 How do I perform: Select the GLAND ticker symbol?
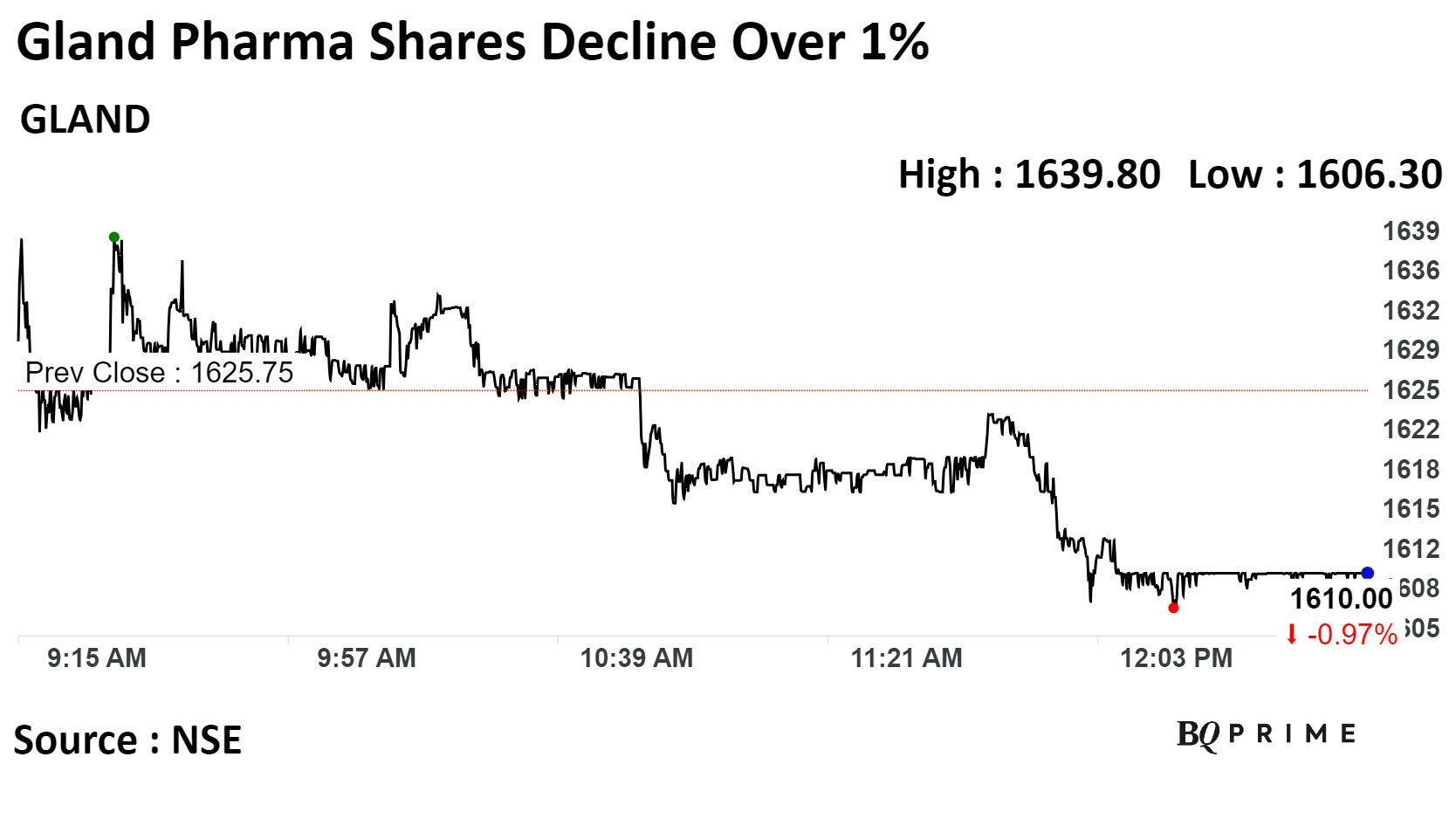(86, 120)
